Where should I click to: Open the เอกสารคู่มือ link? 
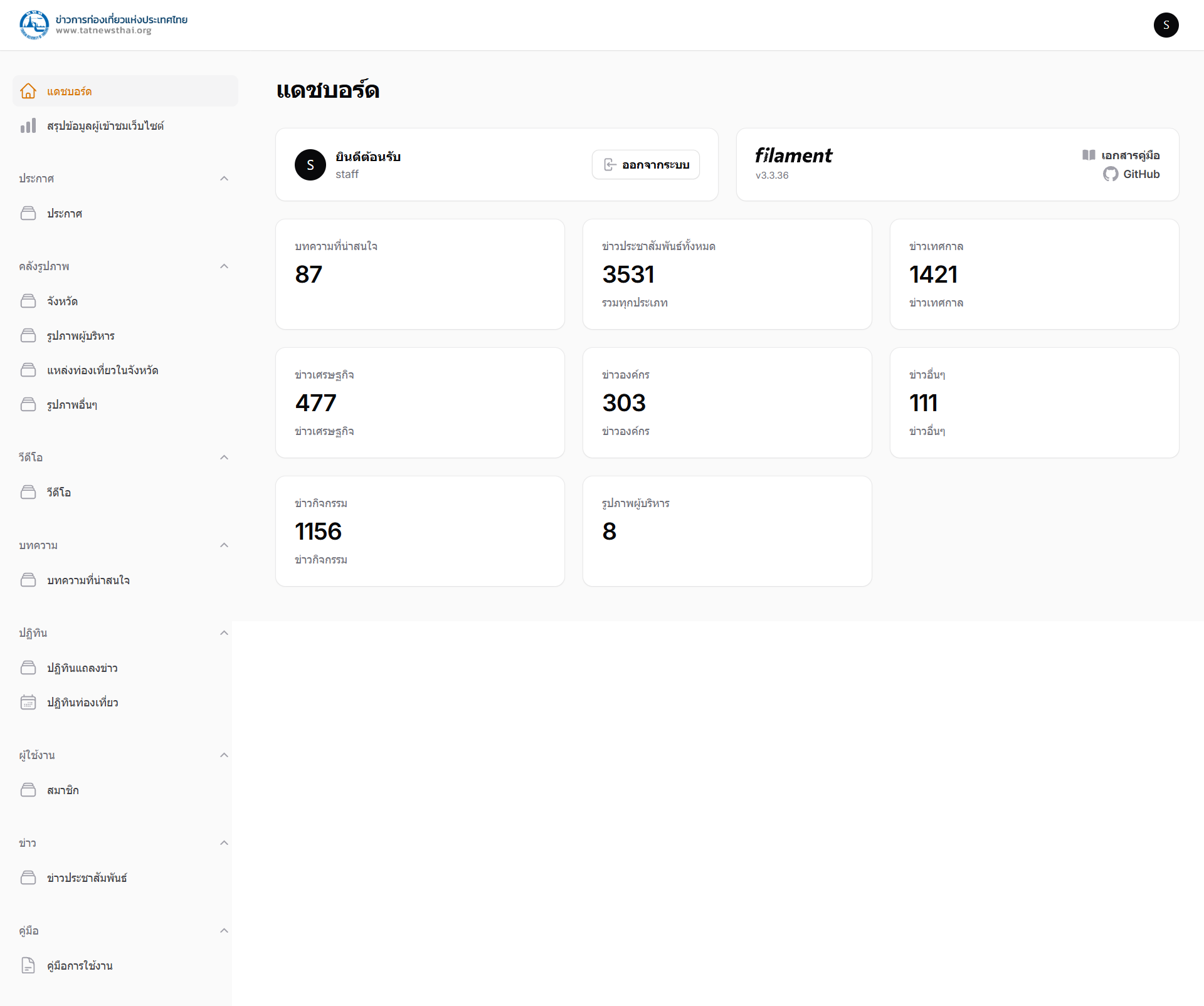pos(1121,155)
